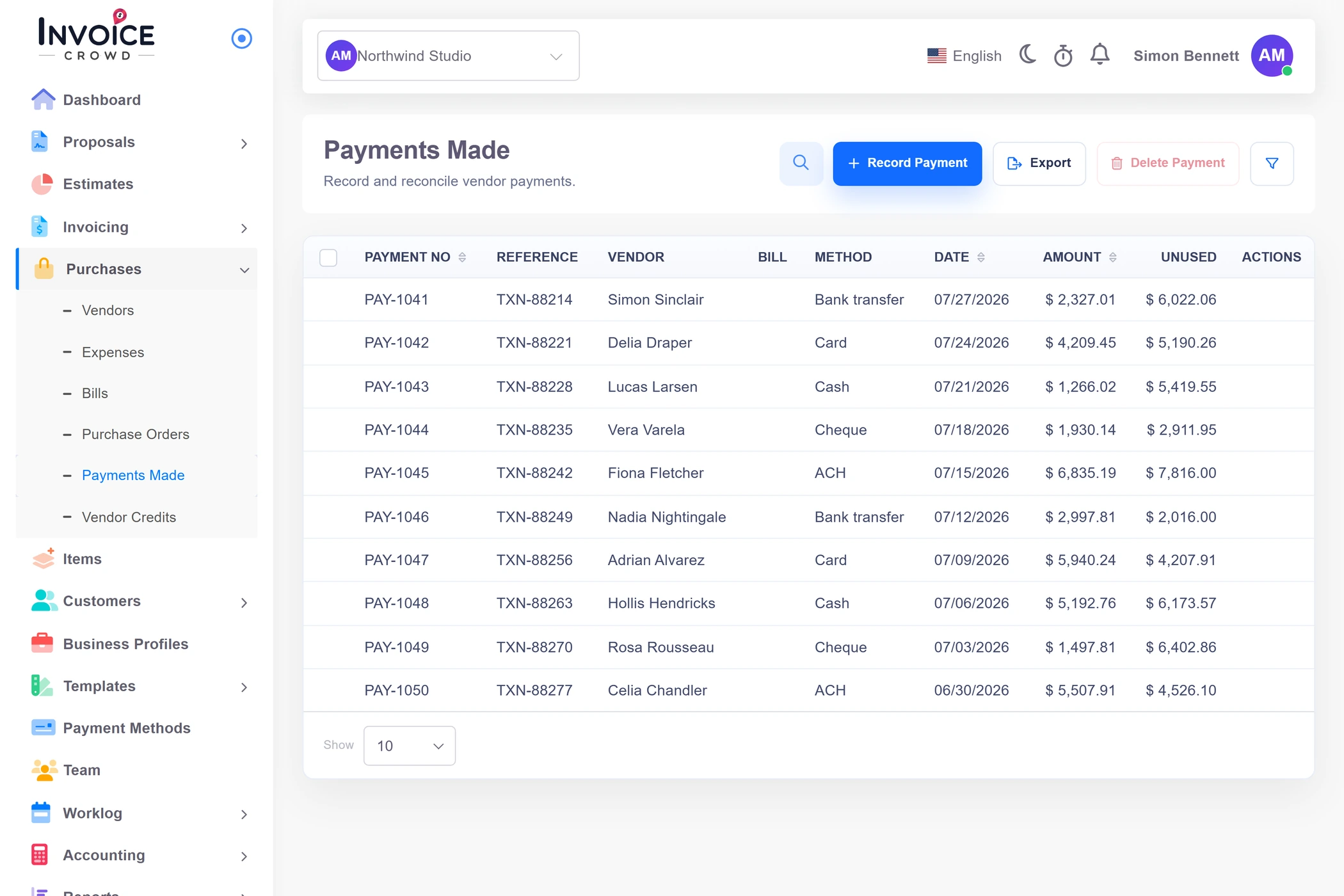Open the Simon Bennett avatar menu
Viewport: 1344px width, 896px height.
[1272, 56]
